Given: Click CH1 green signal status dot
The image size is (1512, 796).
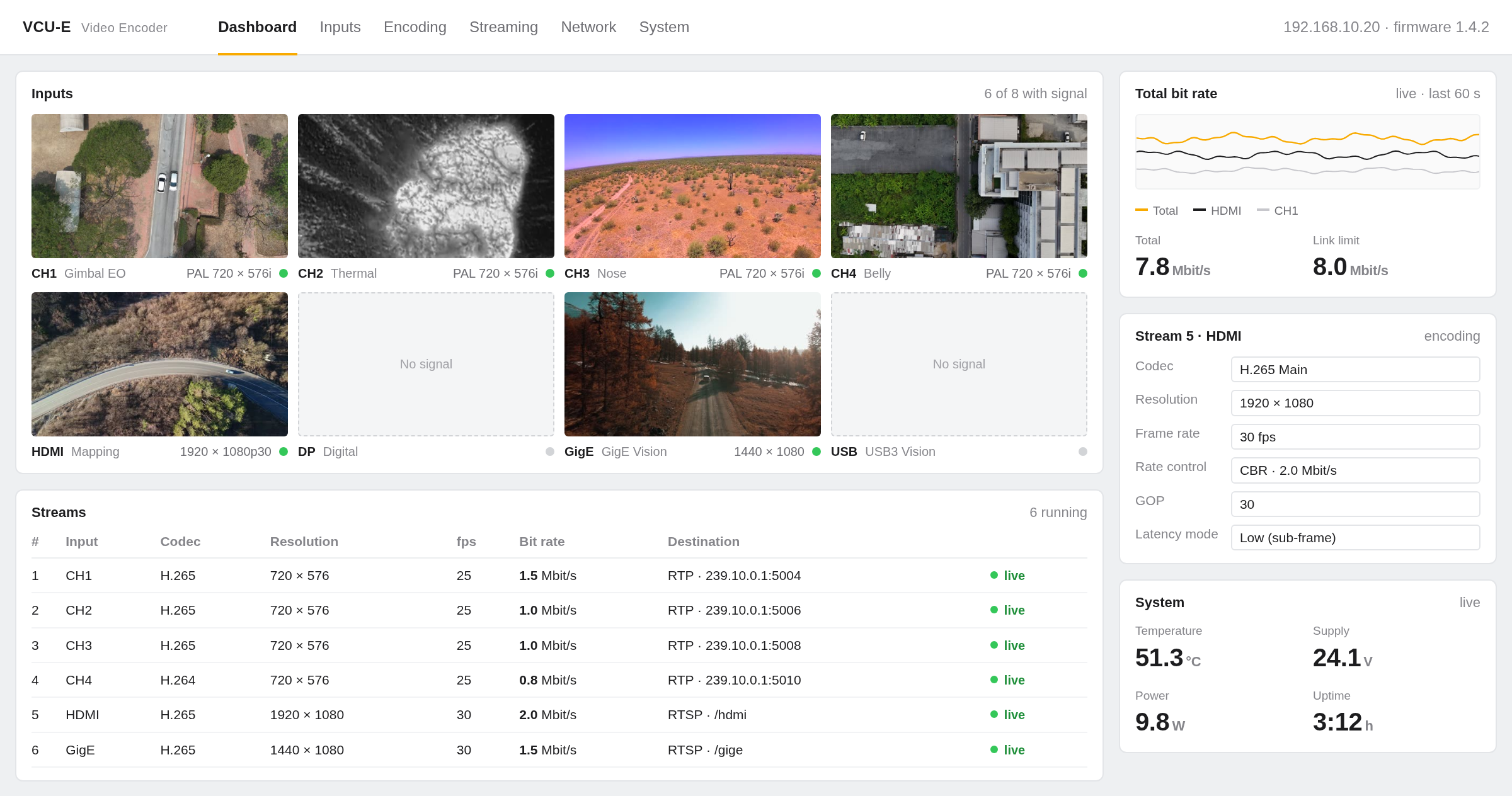Looking at the screenshot, I should coord(283,273).
